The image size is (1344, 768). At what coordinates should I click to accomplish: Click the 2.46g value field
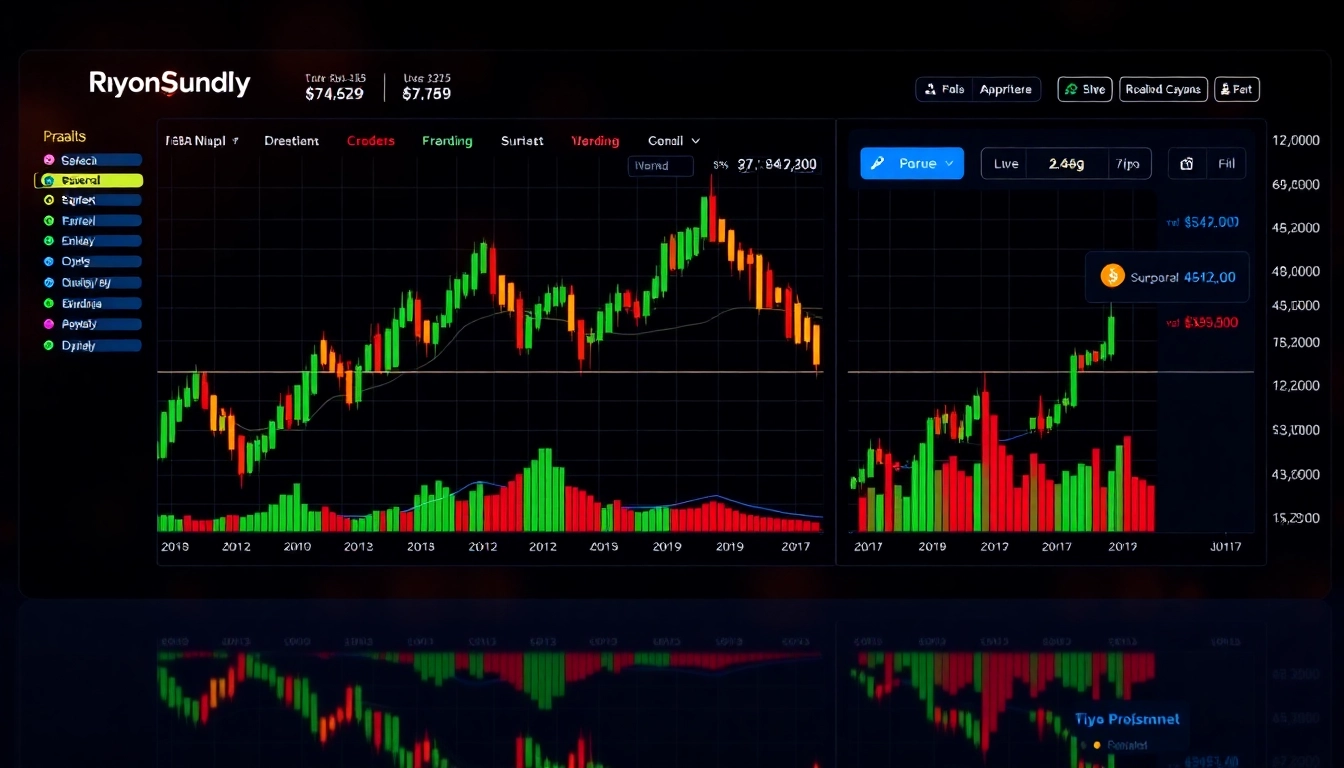tap(1067, 164)
